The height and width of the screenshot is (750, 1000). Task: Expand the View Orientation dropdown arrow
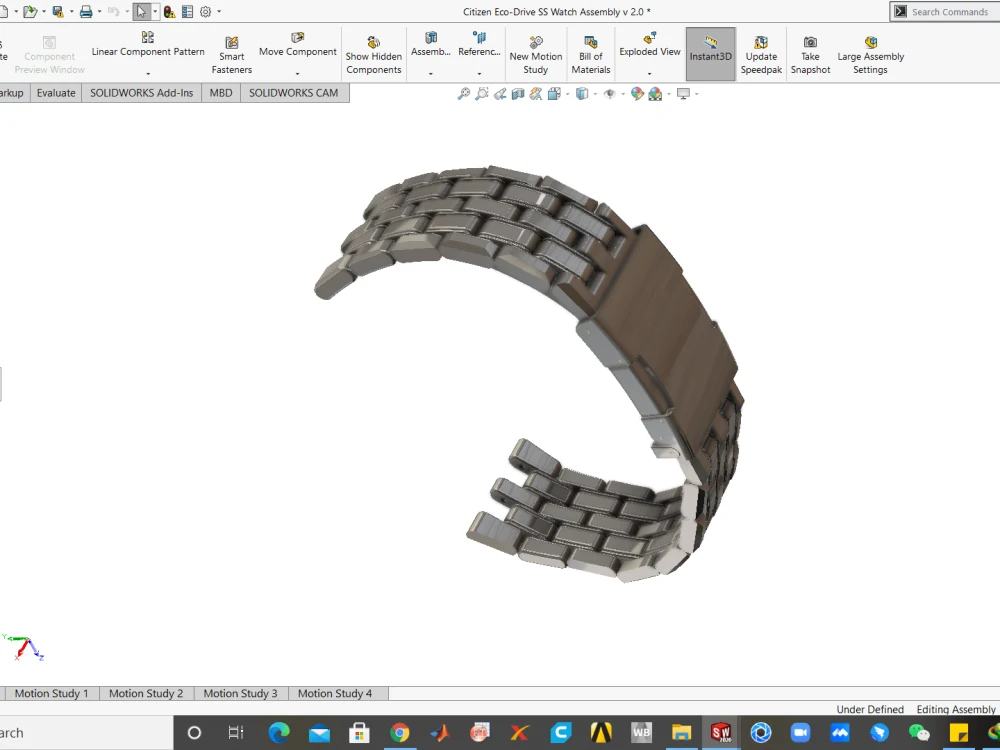[567, 94]
